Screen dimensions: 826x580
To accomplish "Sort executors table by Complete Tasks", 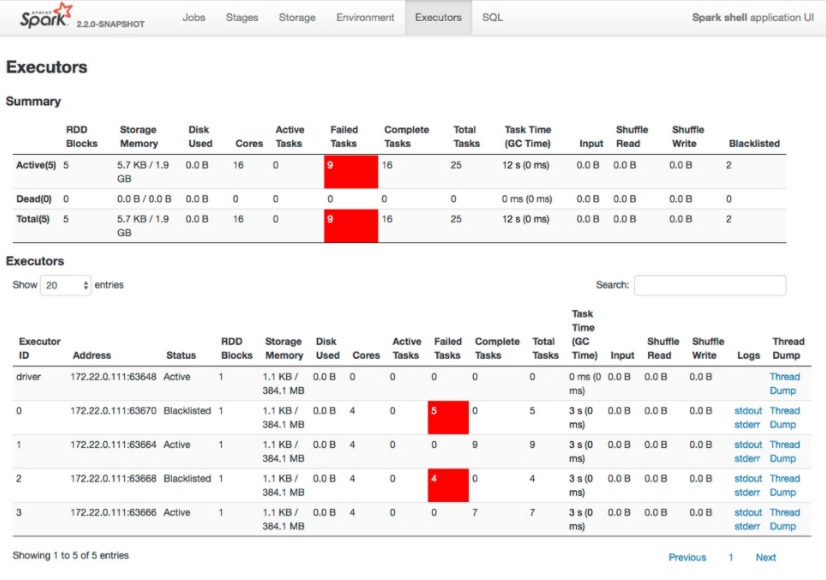I will point(497,348).
